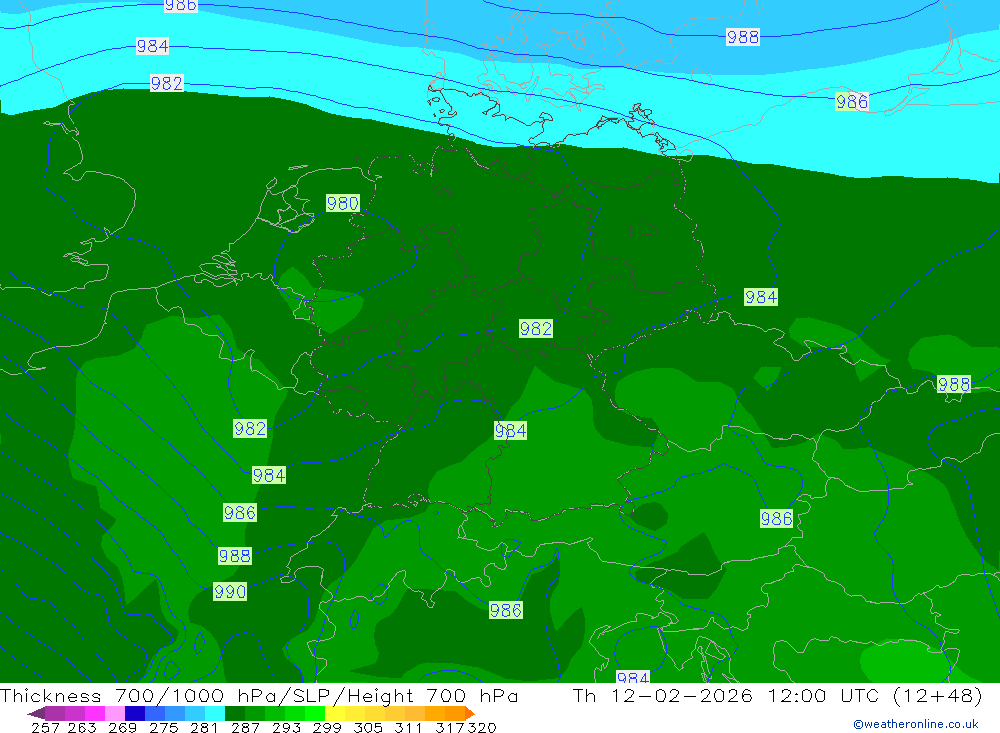The image size is (1000, 733).
Task: Click legend value 299
Action: tap(327, 727)
